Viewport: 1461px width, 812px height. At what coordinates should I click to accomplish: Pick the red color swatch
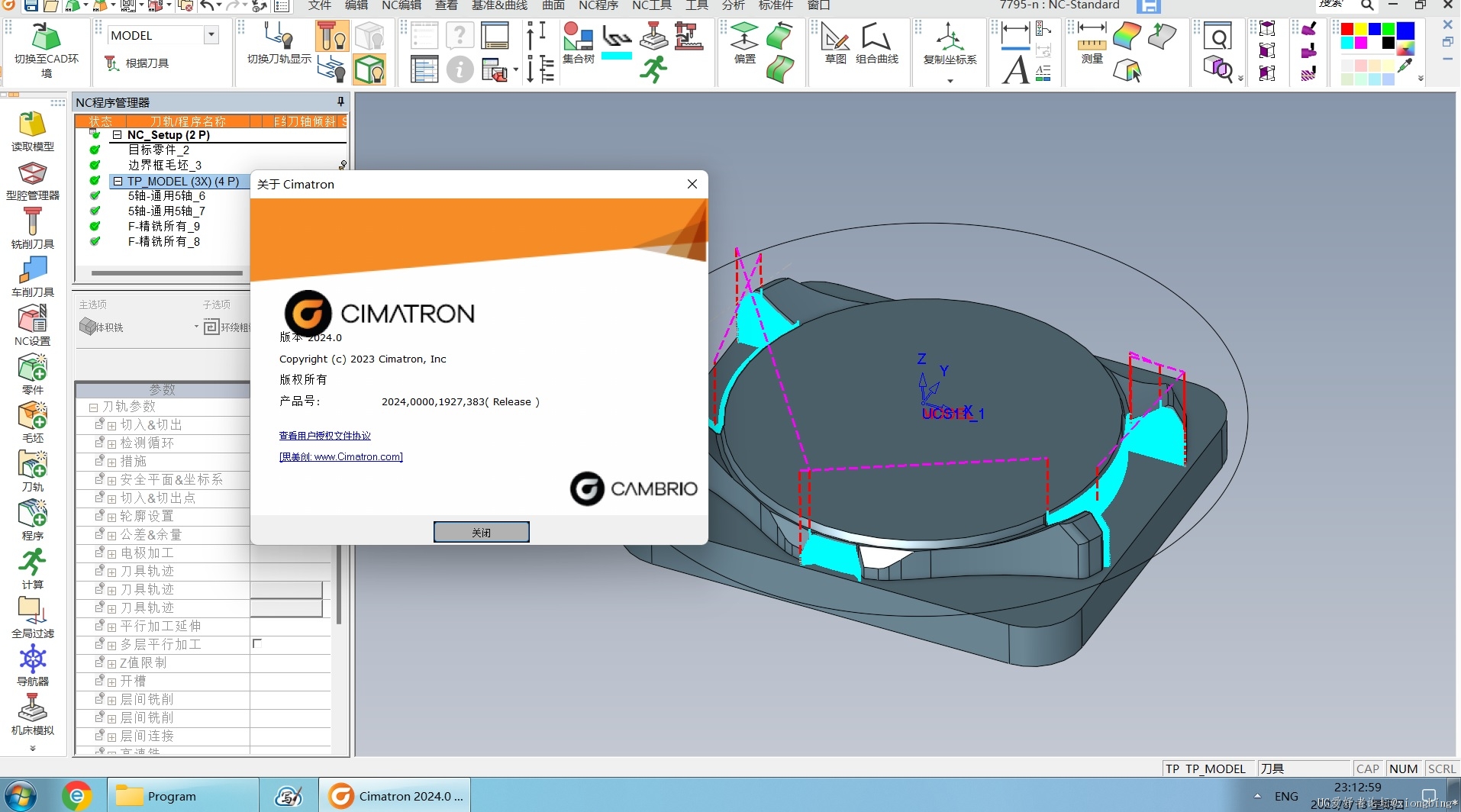coord(1347,29)
